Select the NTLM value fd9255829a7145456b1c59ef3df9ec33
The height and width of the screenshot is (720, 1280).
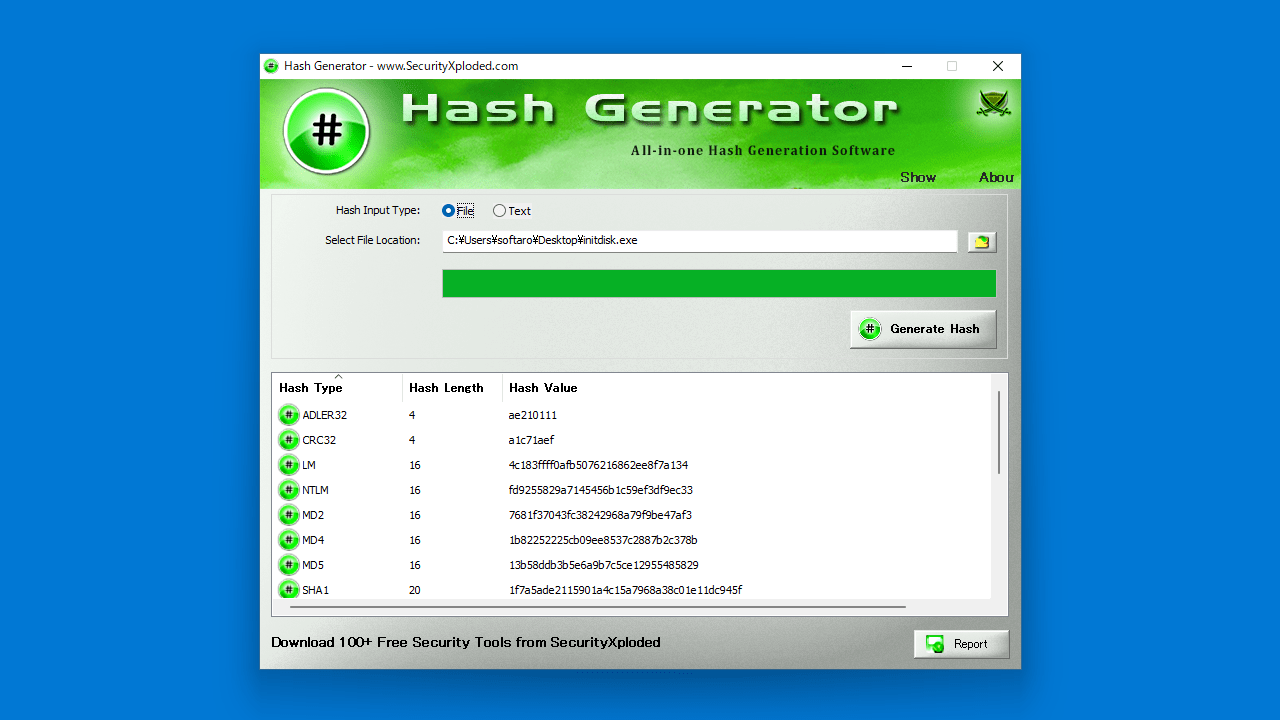coord(601,490)
